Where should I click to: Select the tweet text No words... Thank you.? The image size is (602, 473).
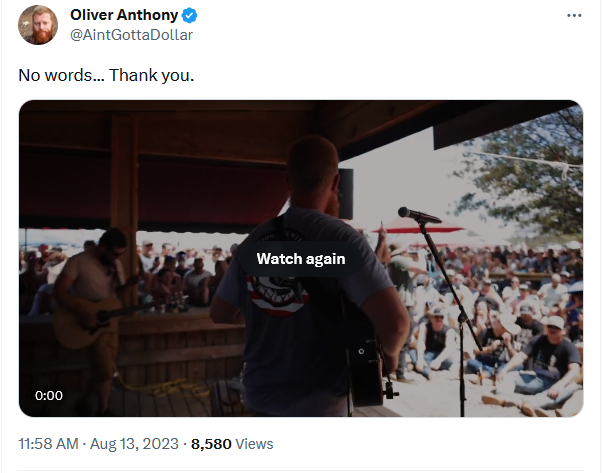[x=106, y=75]
